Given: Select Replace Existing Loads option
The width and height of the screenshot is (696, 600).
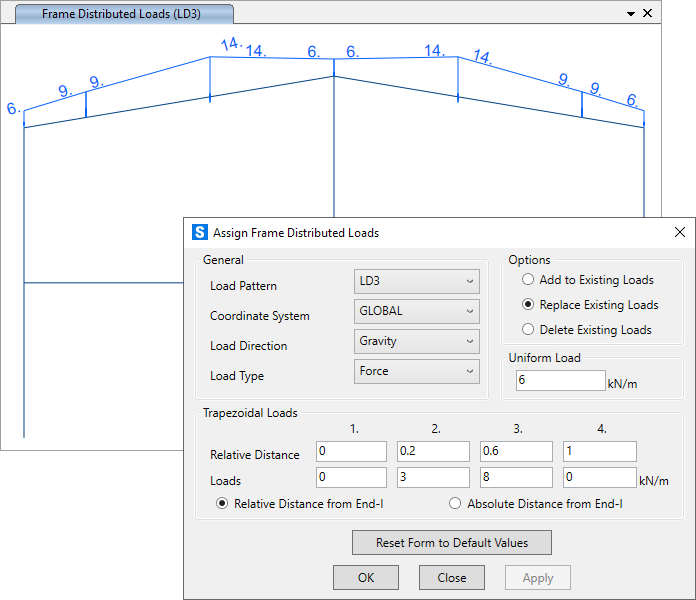Looking at the screenshot, I should click(528, 305).
